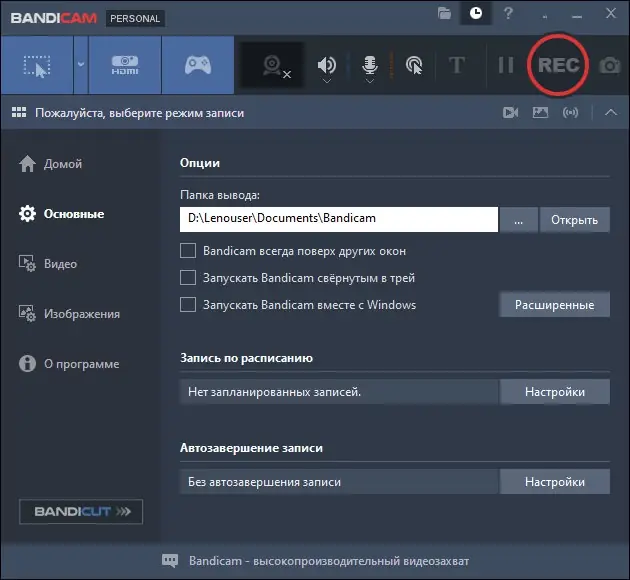Switch to the Изображения tab
The image size is (630, 580).
tap(69, 314)
